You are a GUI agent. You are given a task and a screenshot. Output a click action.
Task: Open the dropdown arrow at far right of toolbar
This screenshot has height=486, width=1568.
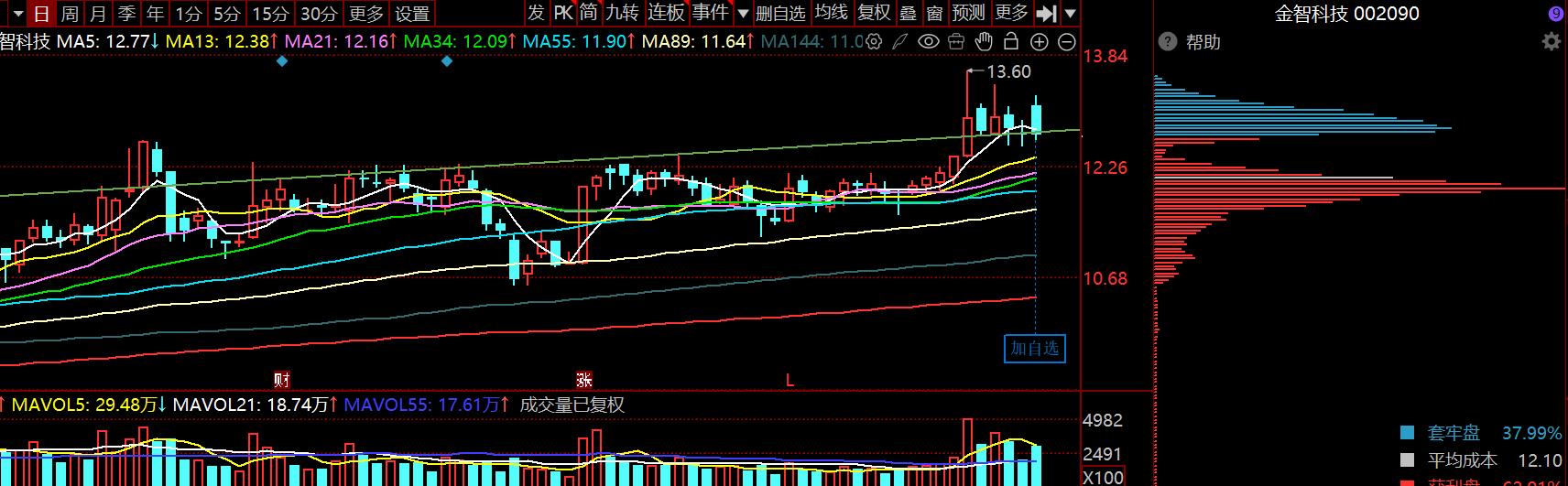tap(1071, 14)
